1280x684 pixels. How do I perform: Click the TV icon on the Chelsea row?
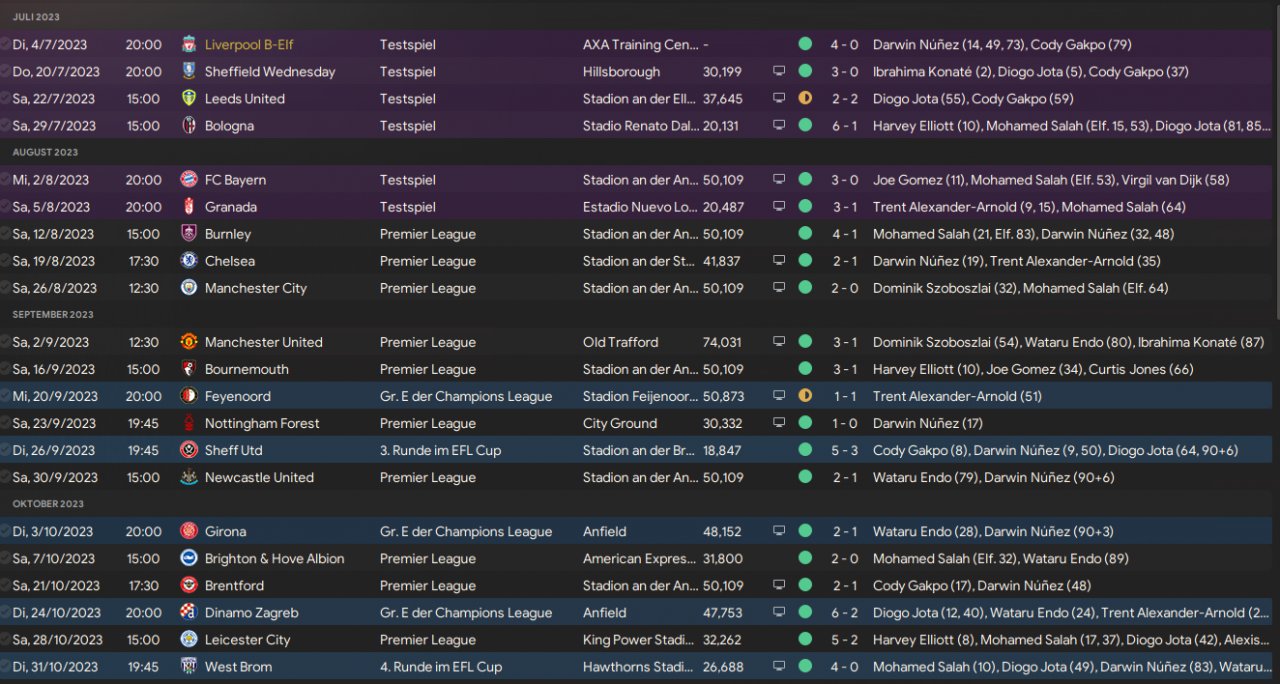(x=779, y=261)
